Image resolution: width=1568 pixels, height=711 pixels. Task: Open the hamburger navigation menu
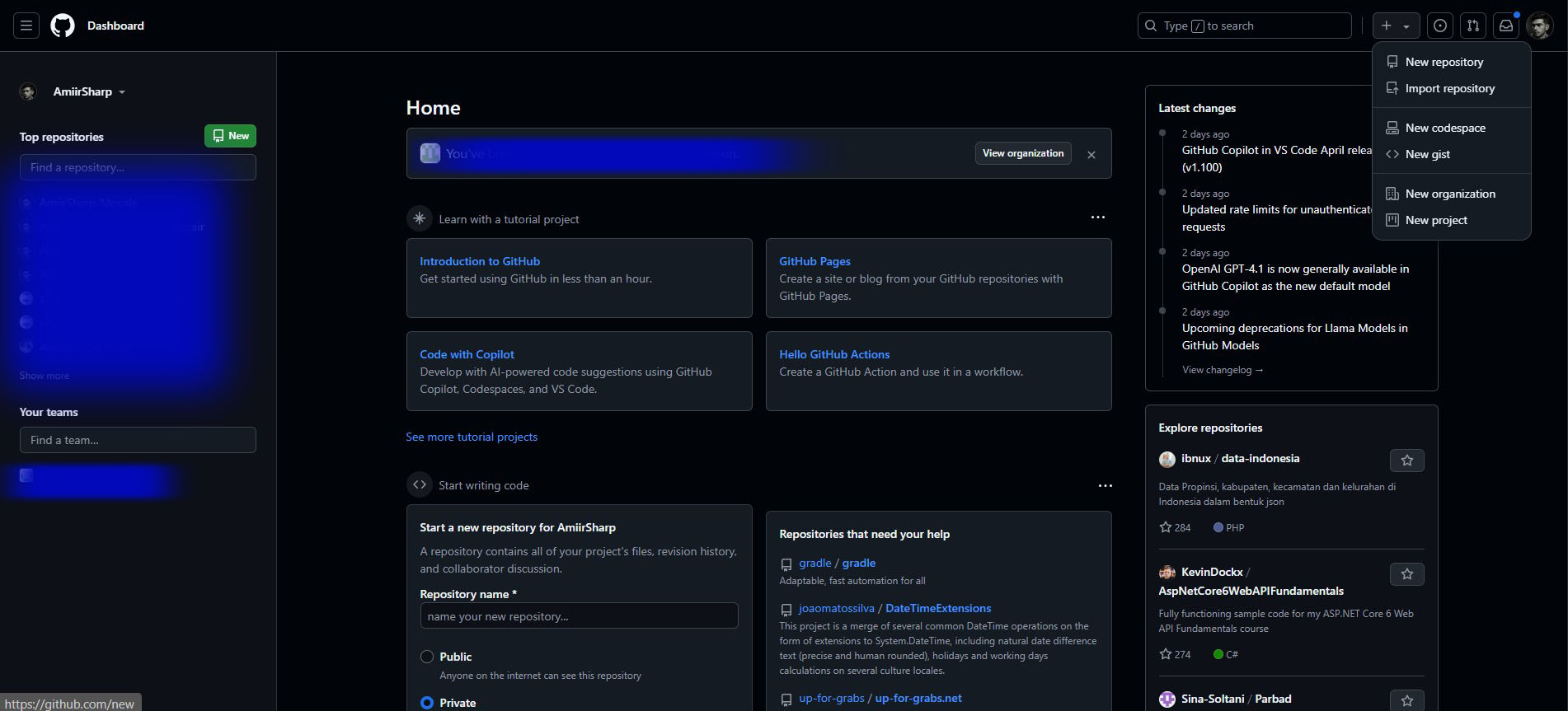(x=26, y=26)
